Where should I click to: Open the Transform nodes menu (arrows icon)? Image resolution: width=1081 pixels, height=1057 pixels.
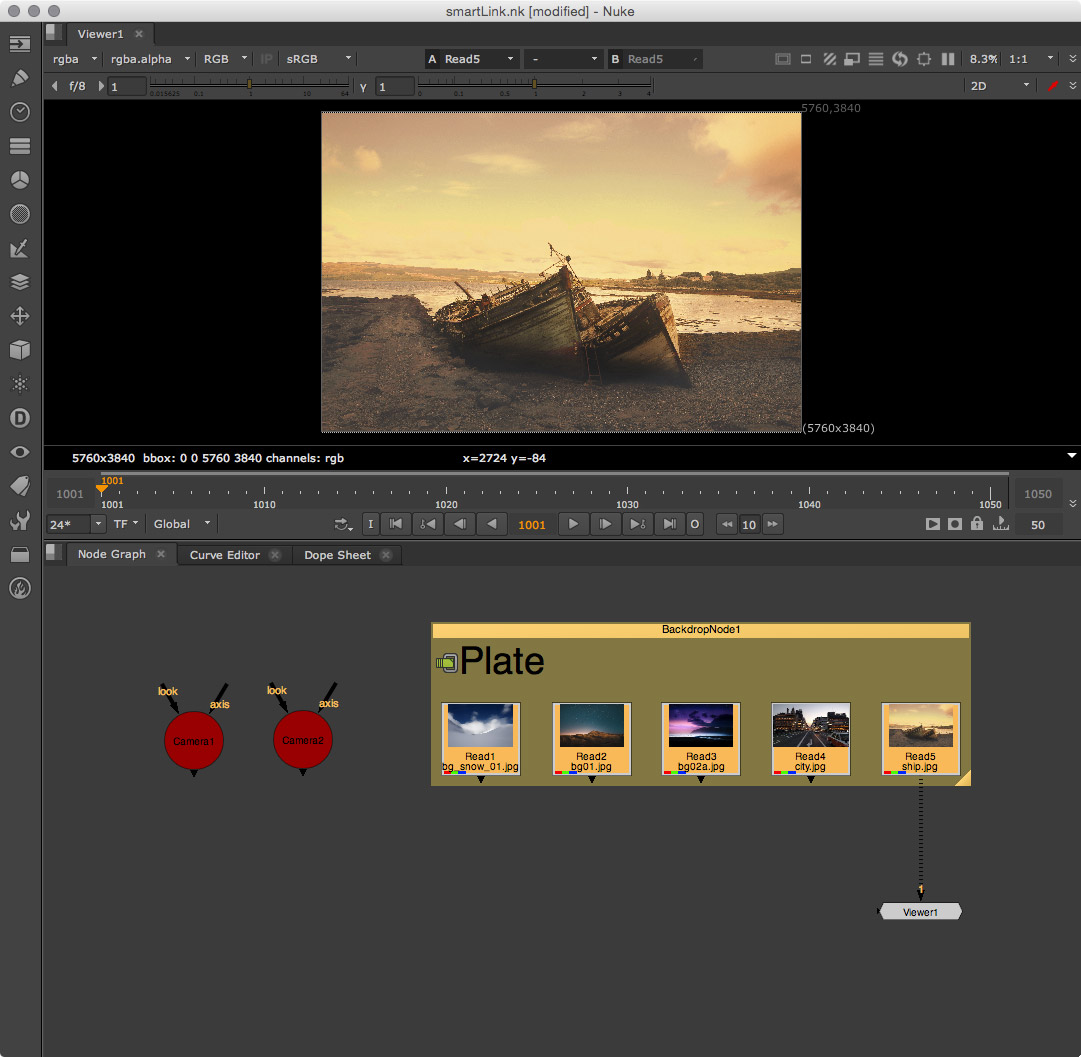tap(19, 316)
